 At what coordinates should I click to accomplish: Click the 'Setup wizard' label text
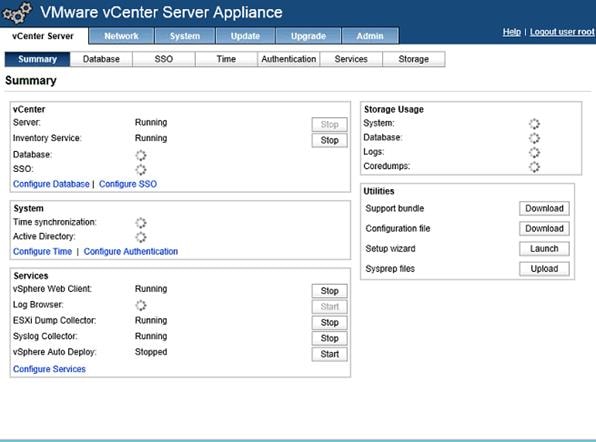tap(390, 249)
